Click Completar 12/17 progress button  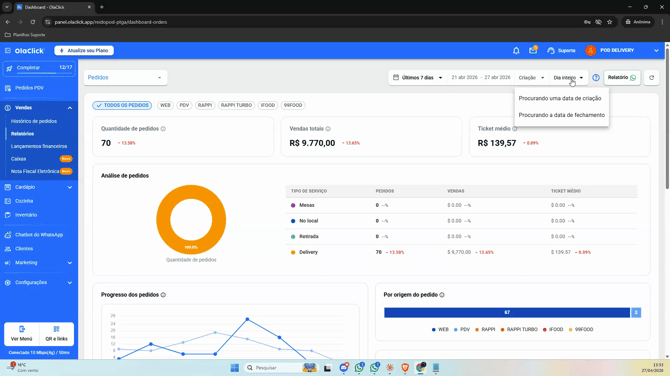[39, 68]
